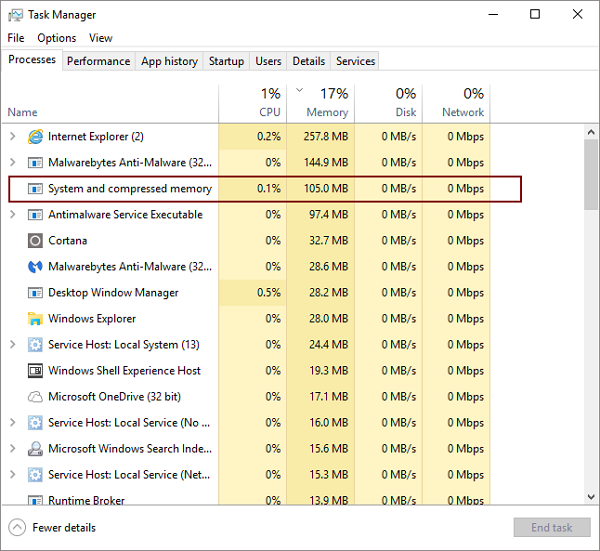600x551 pixels.
Task: Click the blue Malwarebytes logo icon
Action: (35, 267)
